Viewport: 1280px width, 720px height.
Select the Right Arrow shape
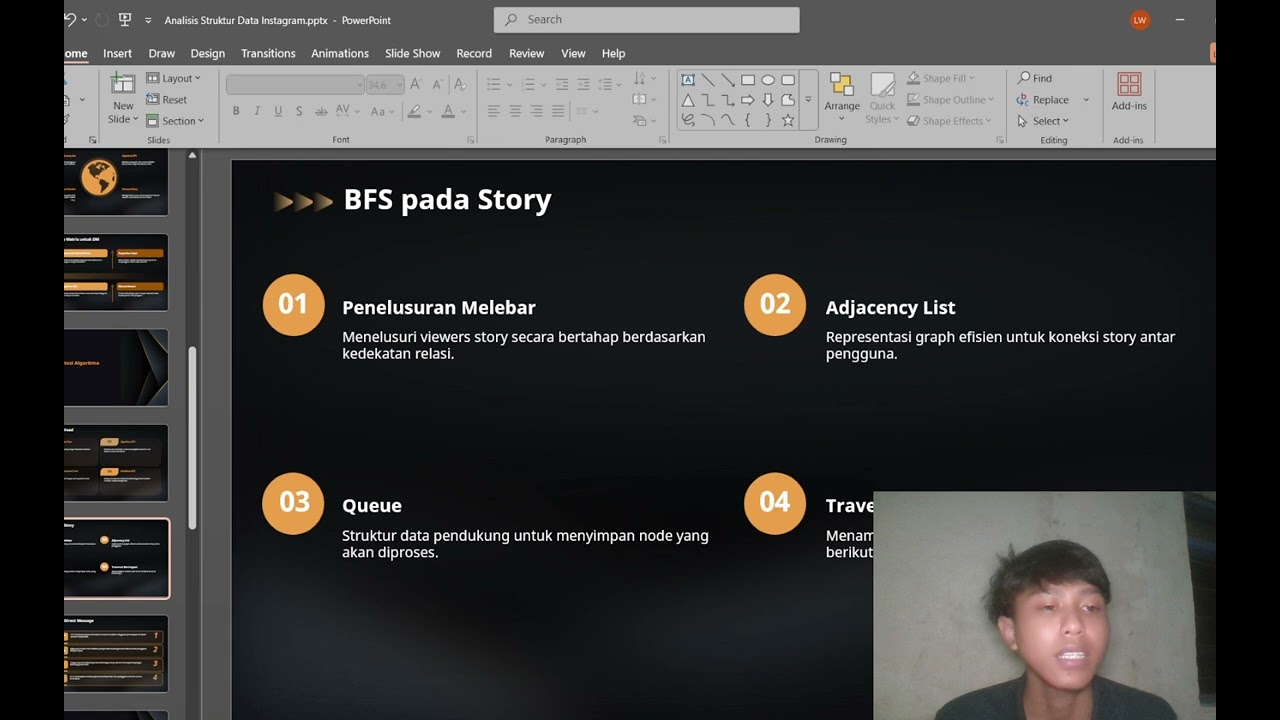[x=748, y=100]
